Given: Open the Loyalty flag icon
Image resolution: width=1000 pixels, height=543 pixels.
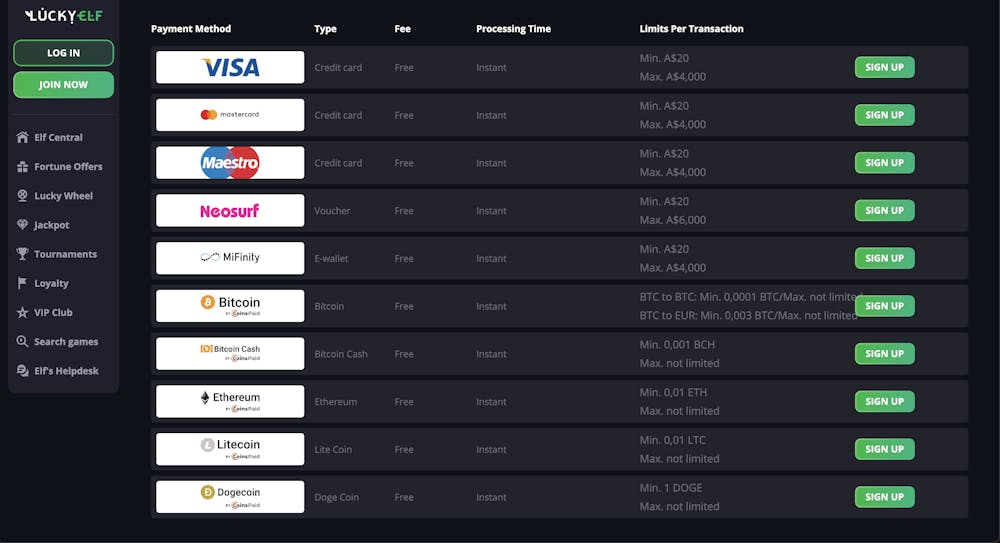Looking at the screenshot, I should (x=22, y=283).
